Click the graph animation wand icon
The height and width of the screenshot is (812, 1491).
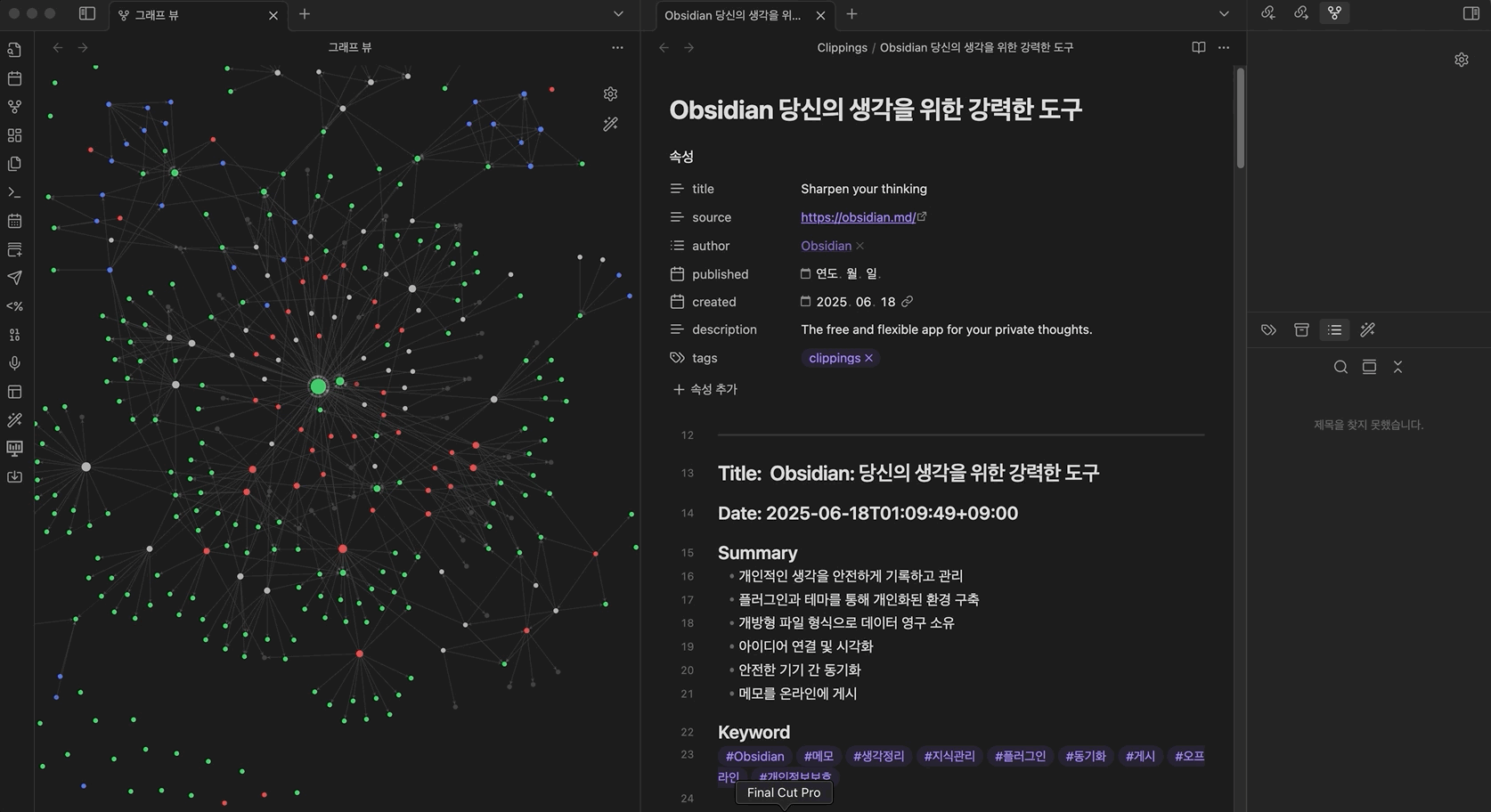610,125
